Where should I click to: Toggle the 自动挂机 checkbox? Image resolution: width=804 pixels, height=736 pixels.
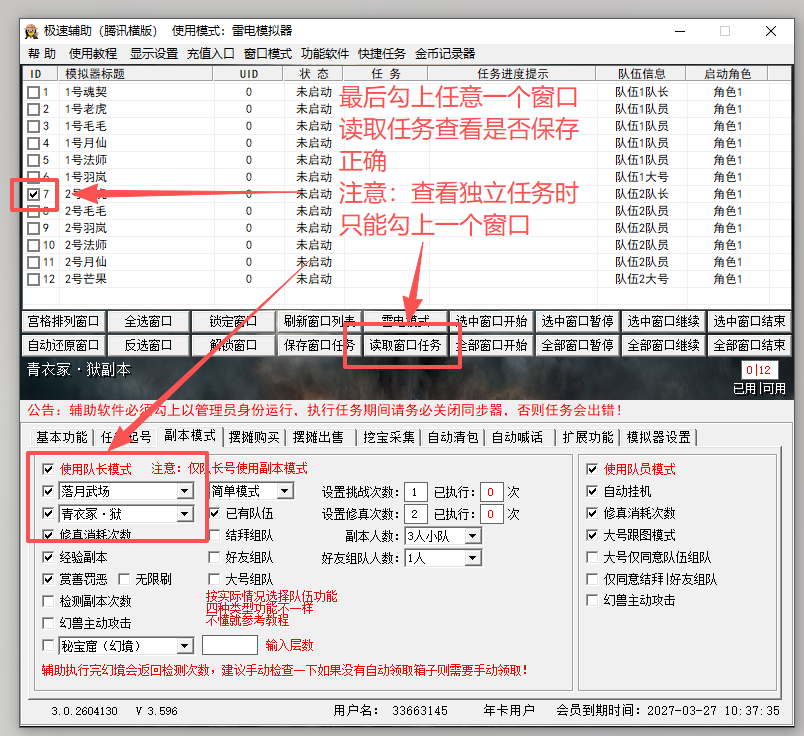coord(592,491)
